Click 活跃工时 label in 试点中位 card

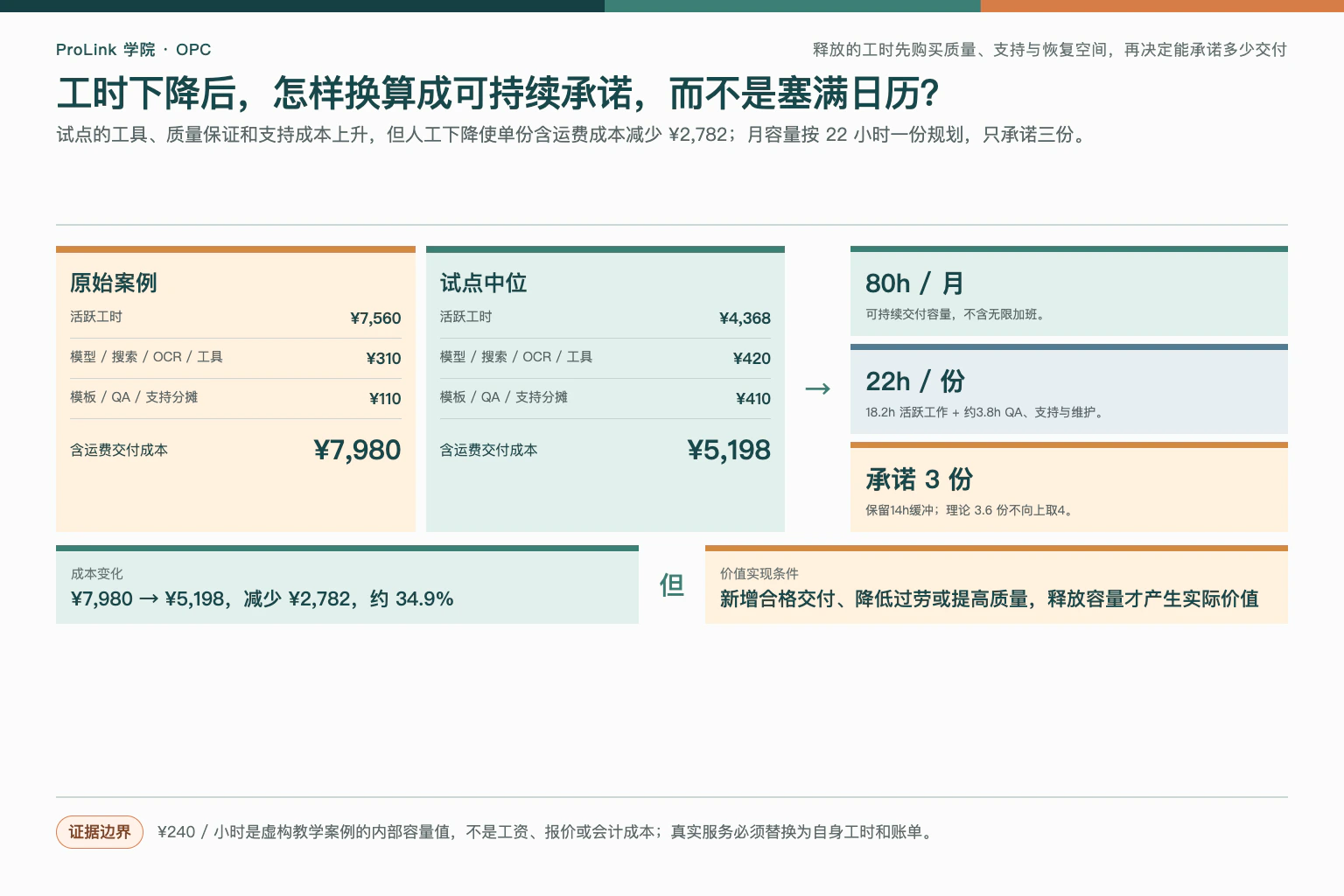[x=465, y=317]
